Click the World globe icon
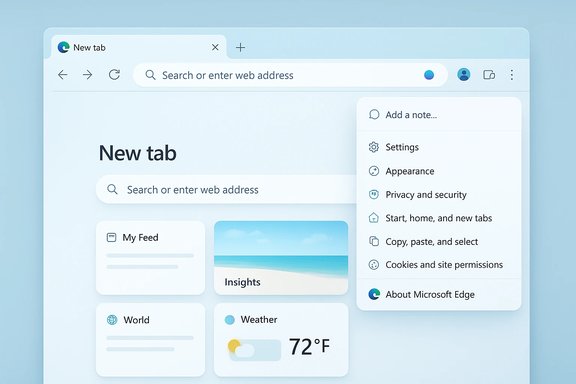The image size is (576, 384). point(112,320)
